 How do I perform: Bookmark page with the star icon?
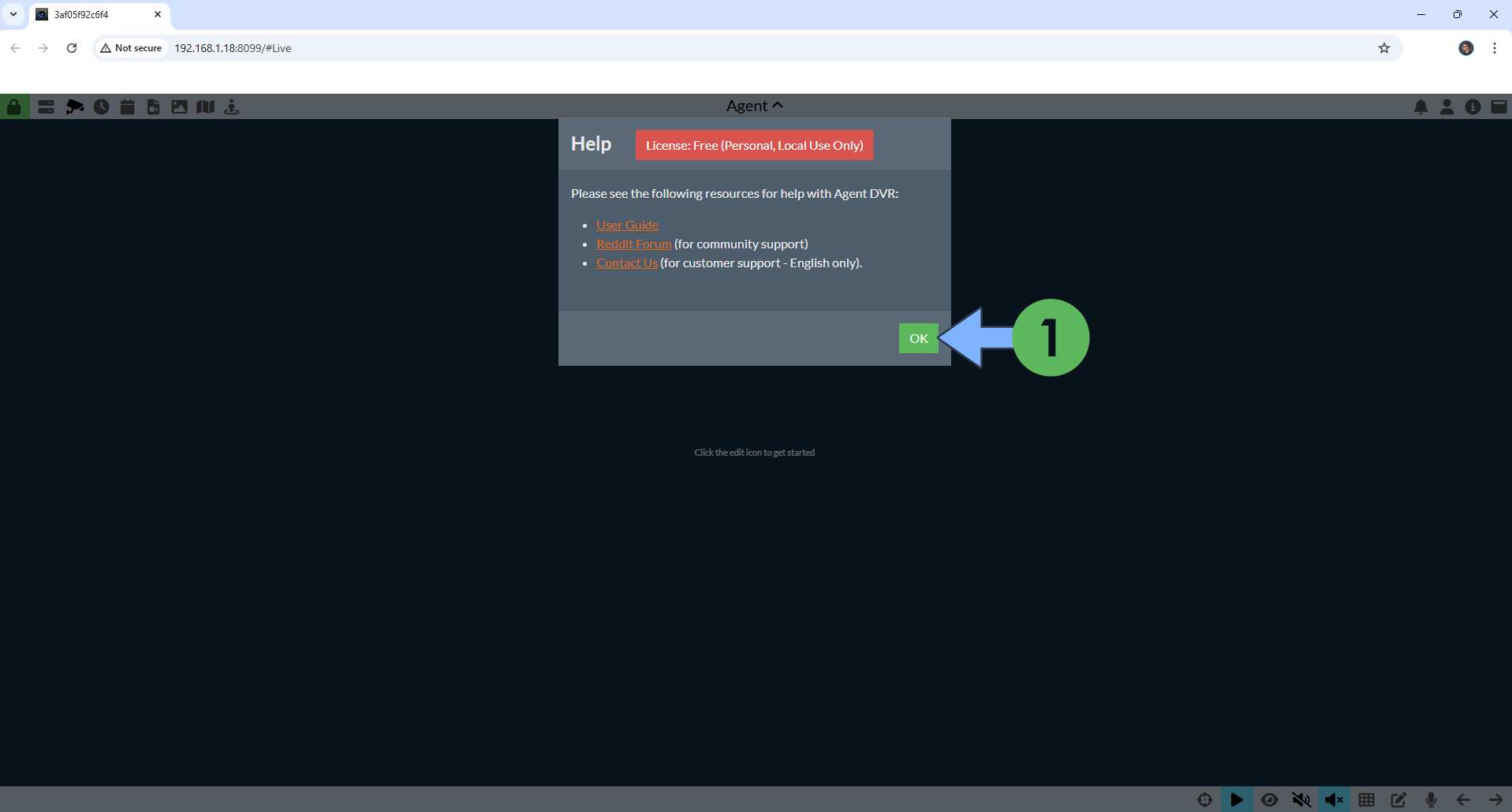(x=1384, y=48)
